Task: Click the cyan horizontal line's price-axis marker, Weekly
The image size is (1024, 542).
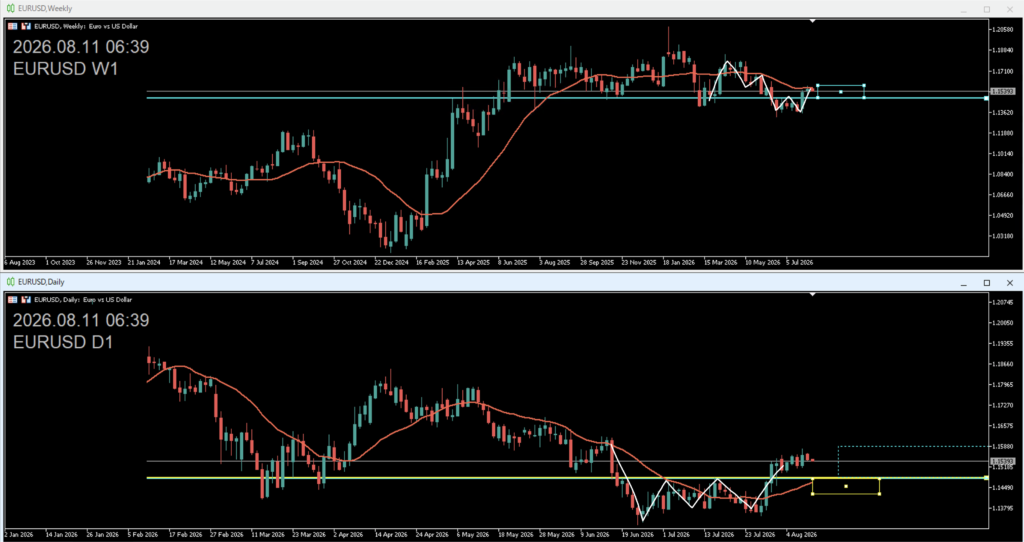Action: tap(986, 98)
